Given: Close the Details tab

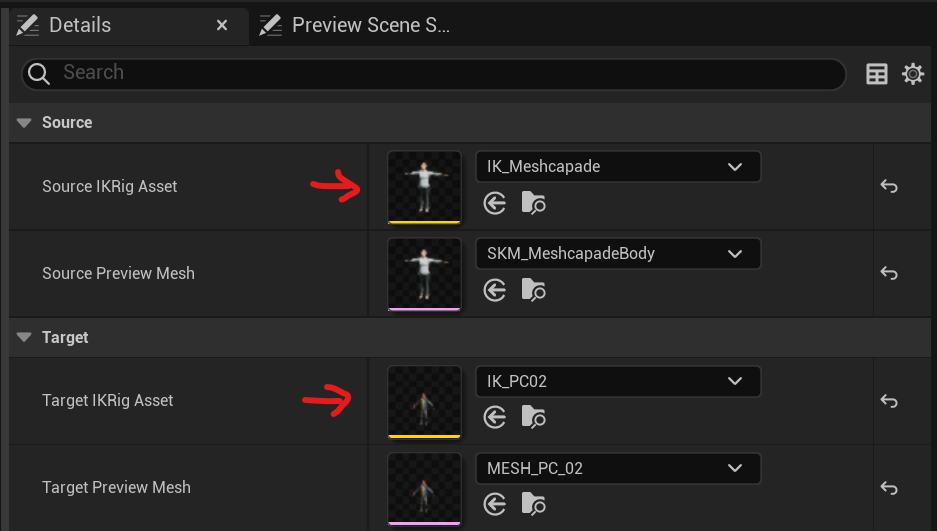Looking at the screenshot, I should pyautogui.click(x=222, y=26).
